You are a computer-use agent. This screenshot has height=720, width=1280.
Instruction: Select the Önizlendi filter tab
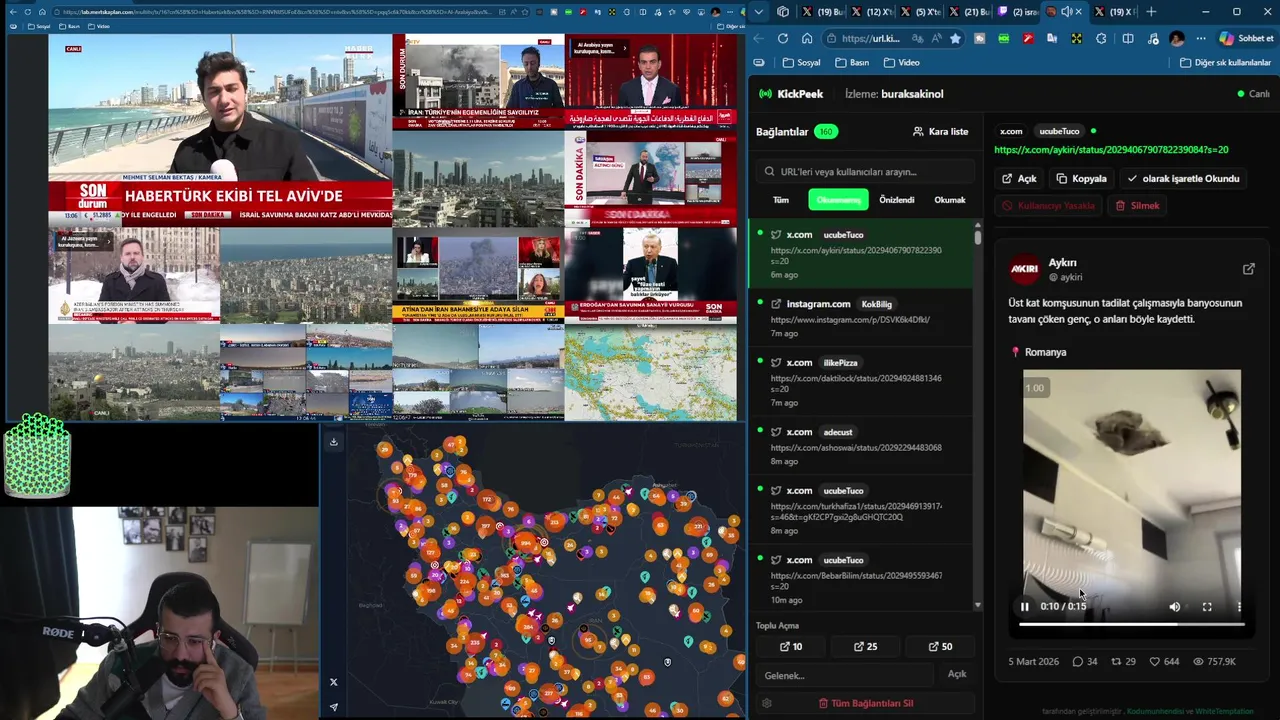point(897,200)
